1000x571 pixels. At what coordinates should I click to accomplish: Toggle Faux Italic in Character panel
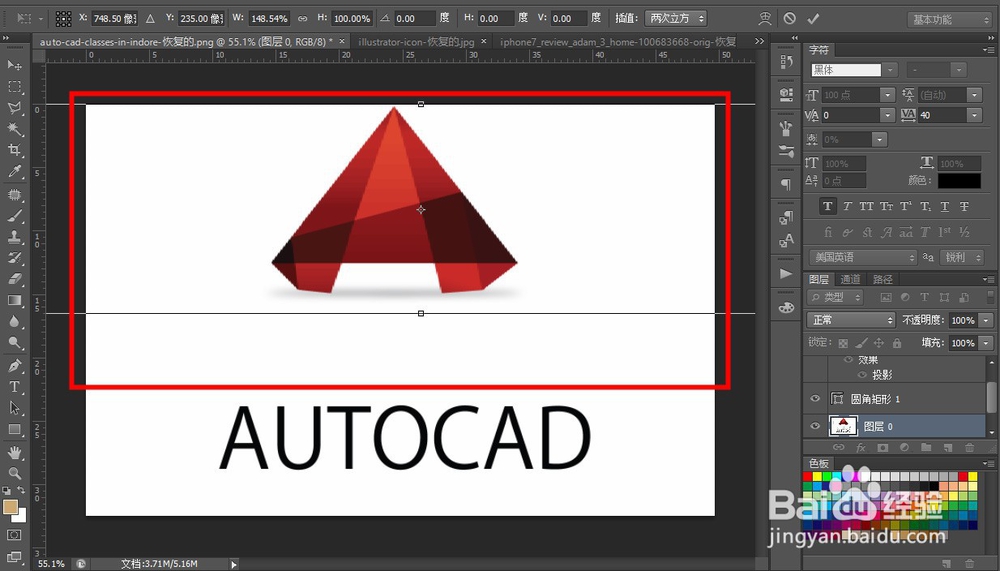pos(847,206)
